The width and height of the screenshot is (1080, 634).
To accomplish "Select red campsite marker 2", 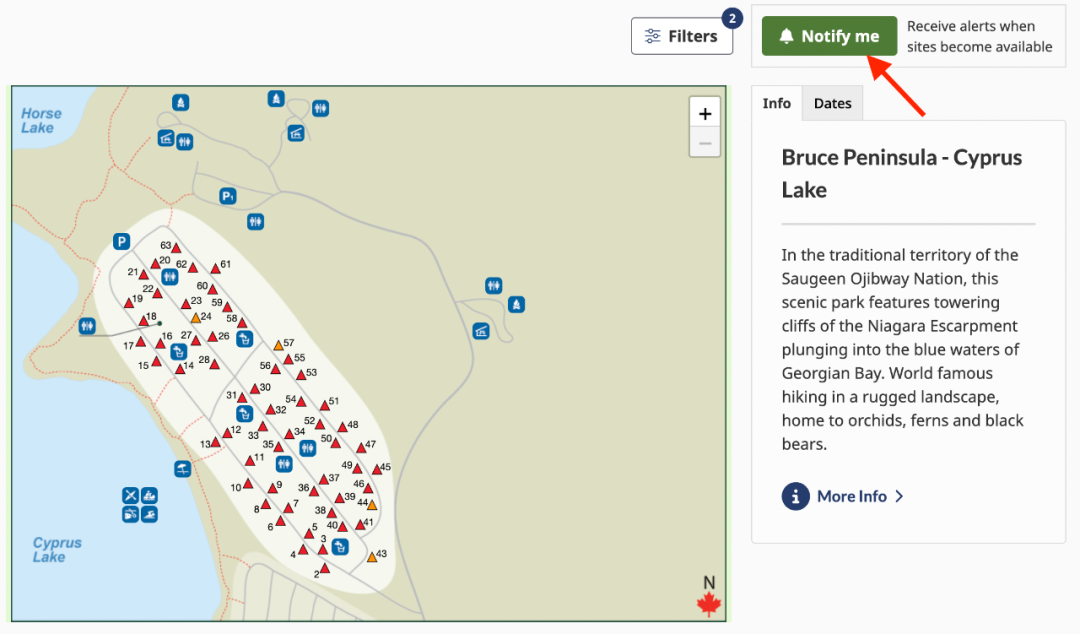I will click(325, 569).
